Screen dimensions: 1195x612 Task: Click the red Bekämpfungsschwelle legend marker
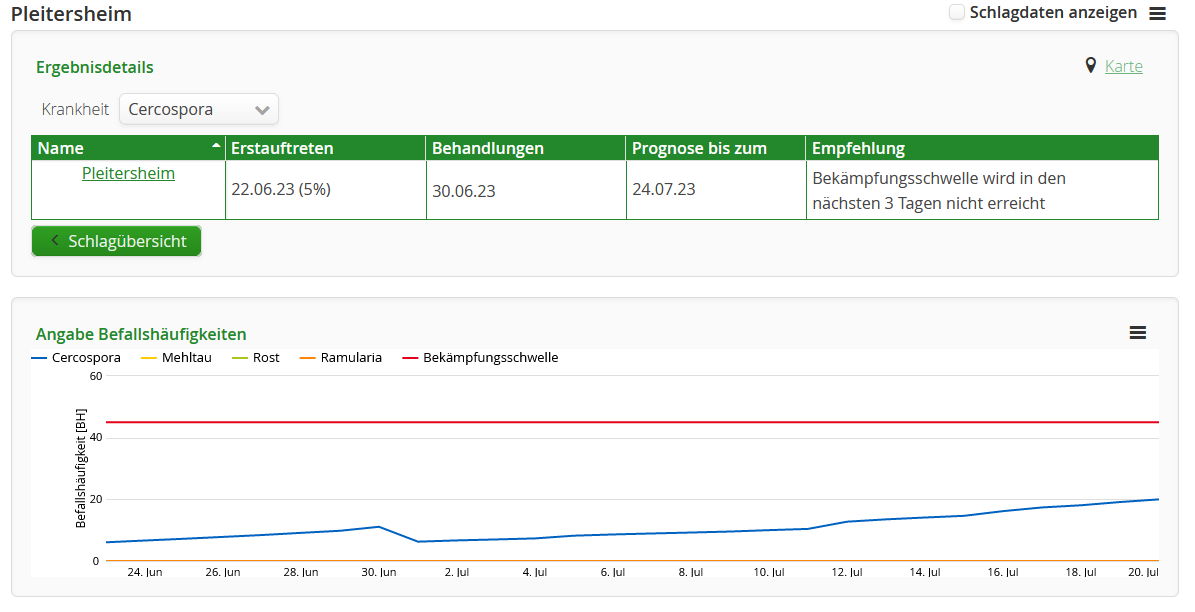point(409,357)
